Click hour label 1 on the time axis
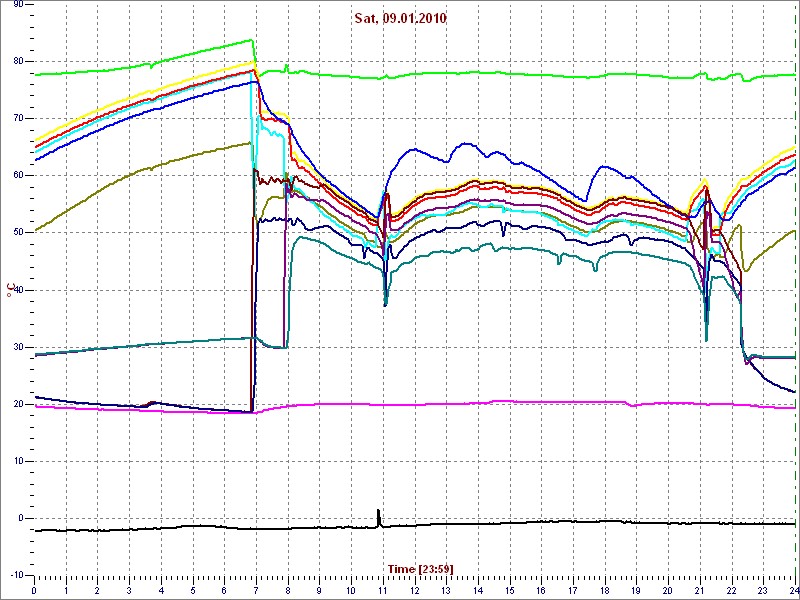 (x=66, y=591)
